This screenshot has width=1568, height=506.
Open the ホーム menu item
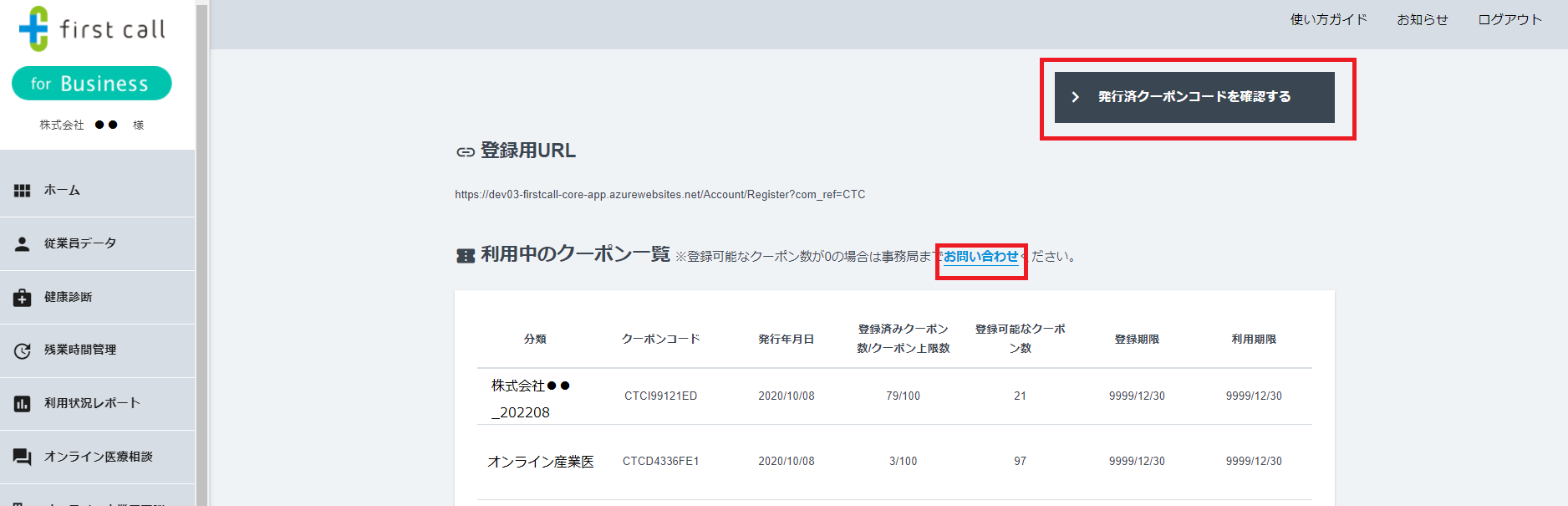(x=97, y=191)
